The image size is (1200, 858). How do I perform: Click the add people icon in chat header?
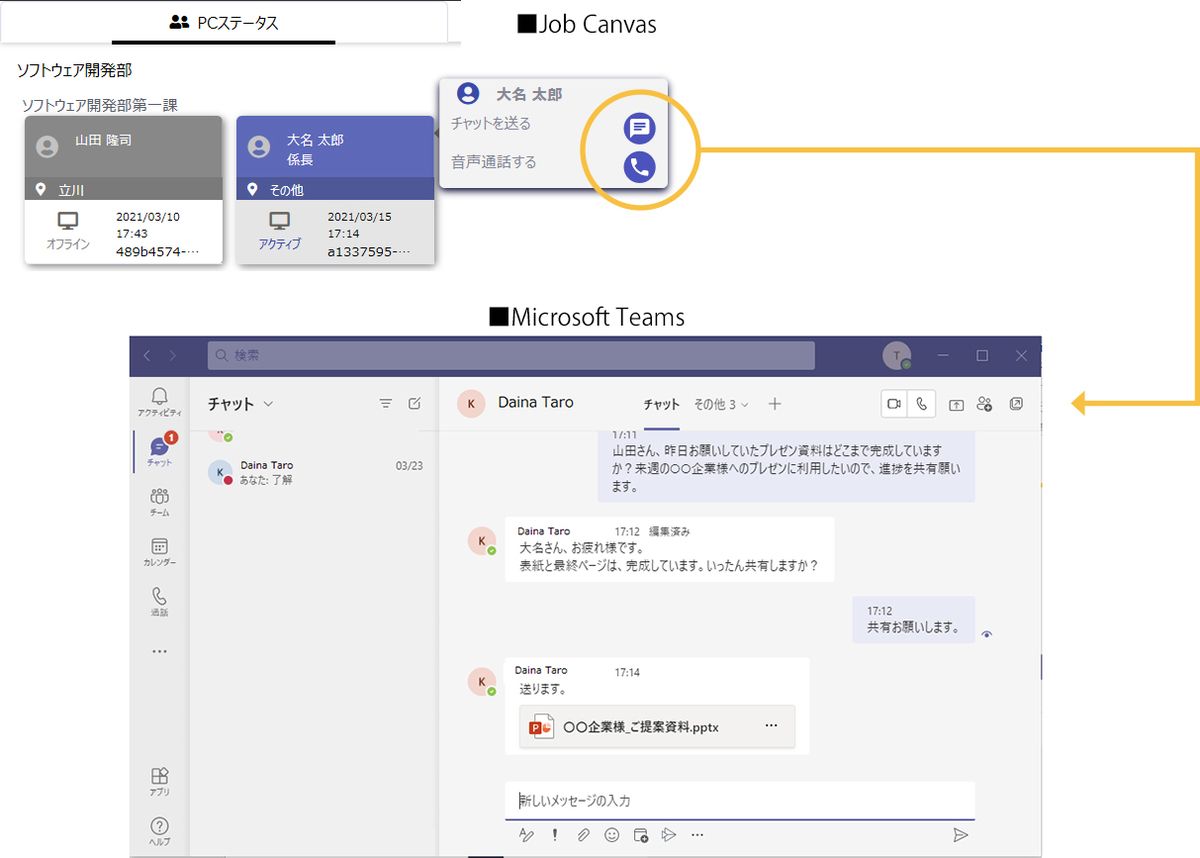click(985, 404)
